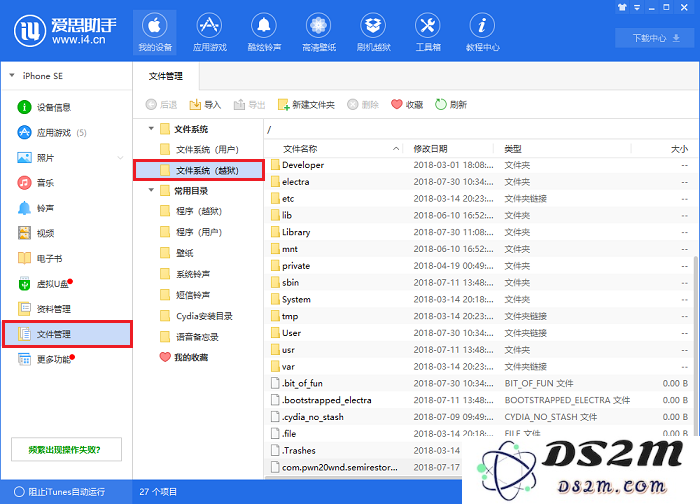Open title bar dropdown menu arrow

[x=637, y=7]
